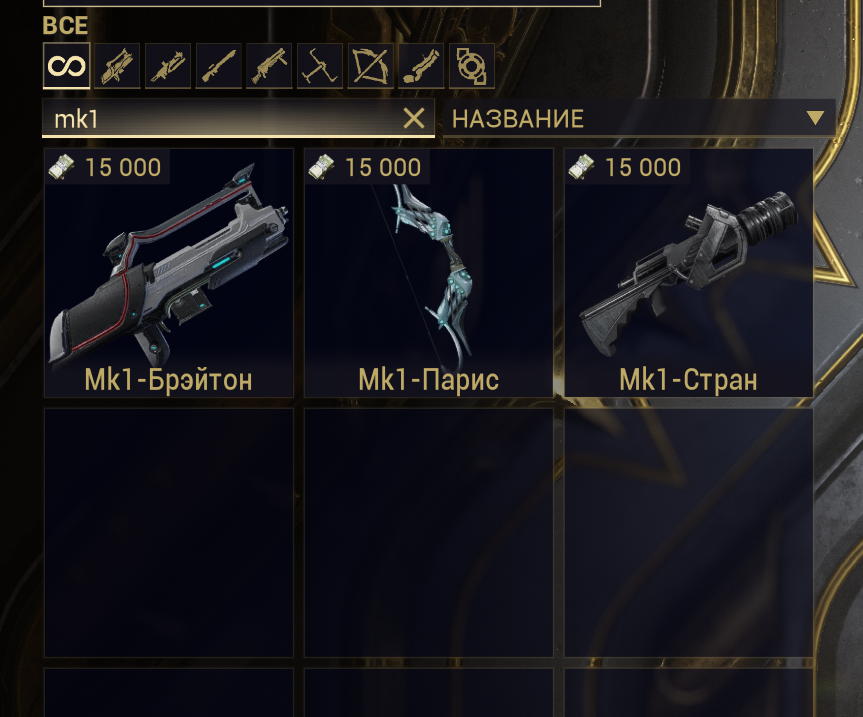This screenshot has height=717, width=863.
Task: Filter by the second rifle-type icon
Action: click(168, 66)
